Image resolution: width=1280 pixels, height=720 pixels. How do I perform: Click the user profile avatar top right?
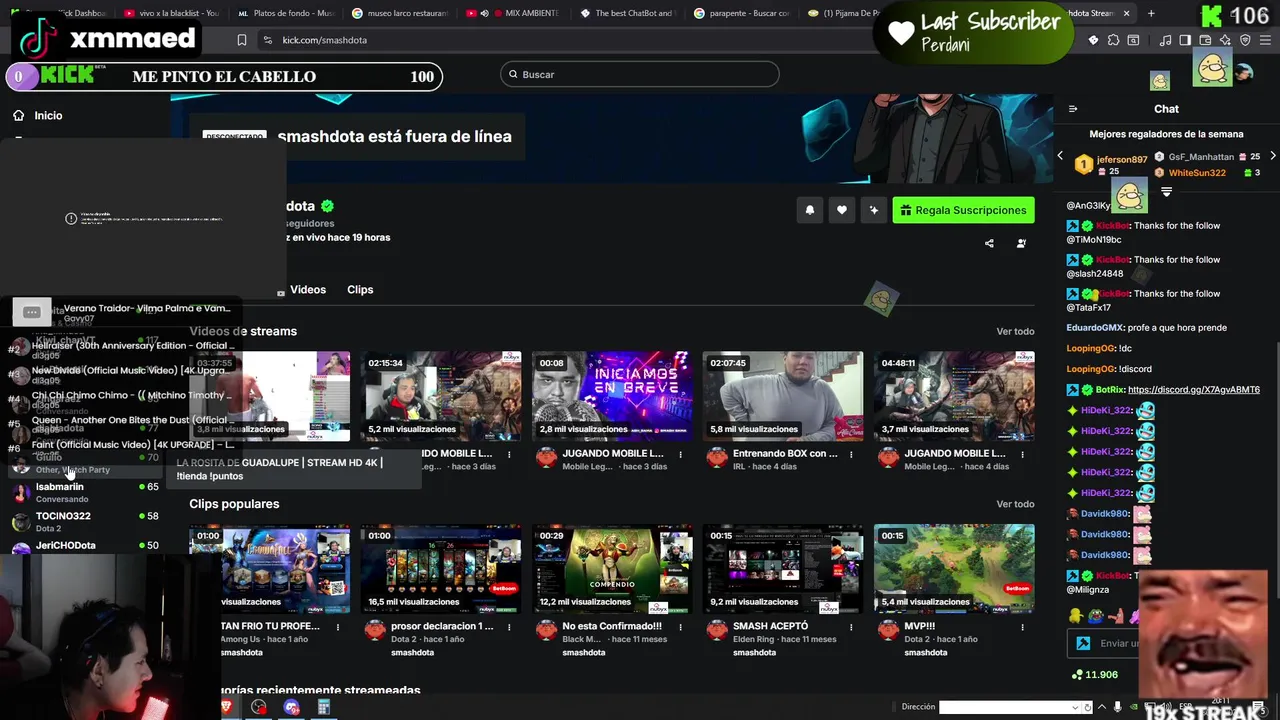click(1244, 72)
